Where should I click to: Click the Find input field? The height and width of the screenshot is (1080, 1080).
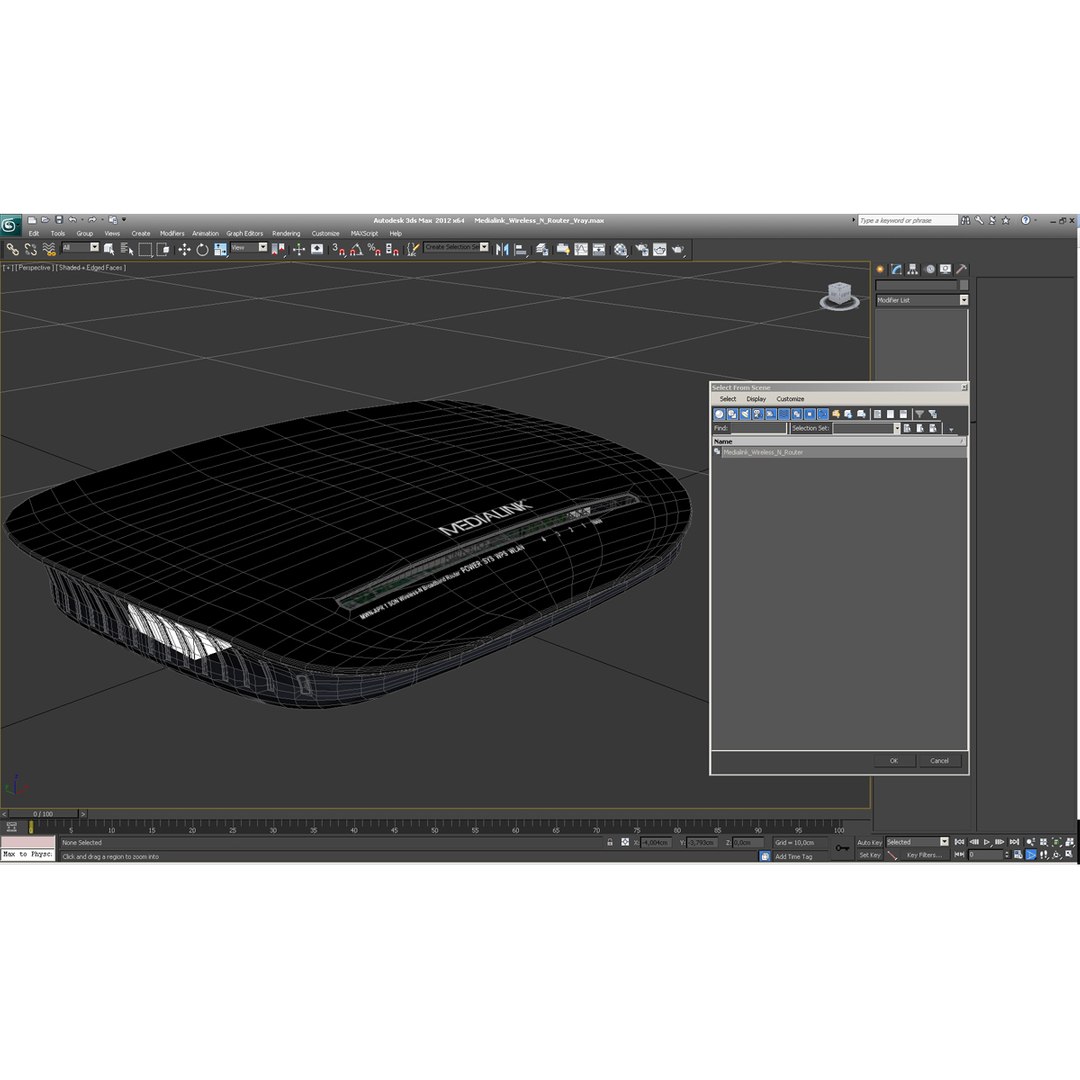[x=758, y=428]
